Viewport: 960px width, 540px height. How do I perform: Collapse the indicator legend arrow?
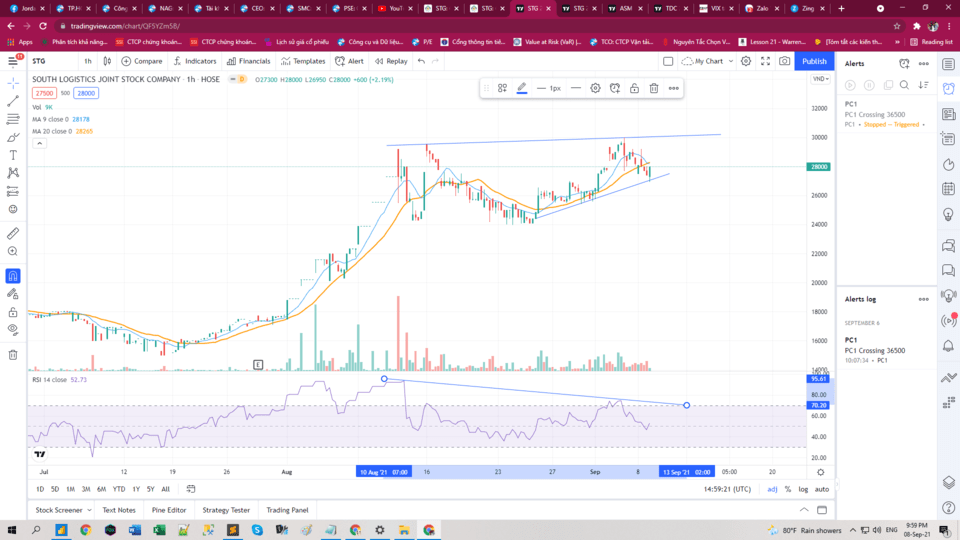[x=39, y=143]
